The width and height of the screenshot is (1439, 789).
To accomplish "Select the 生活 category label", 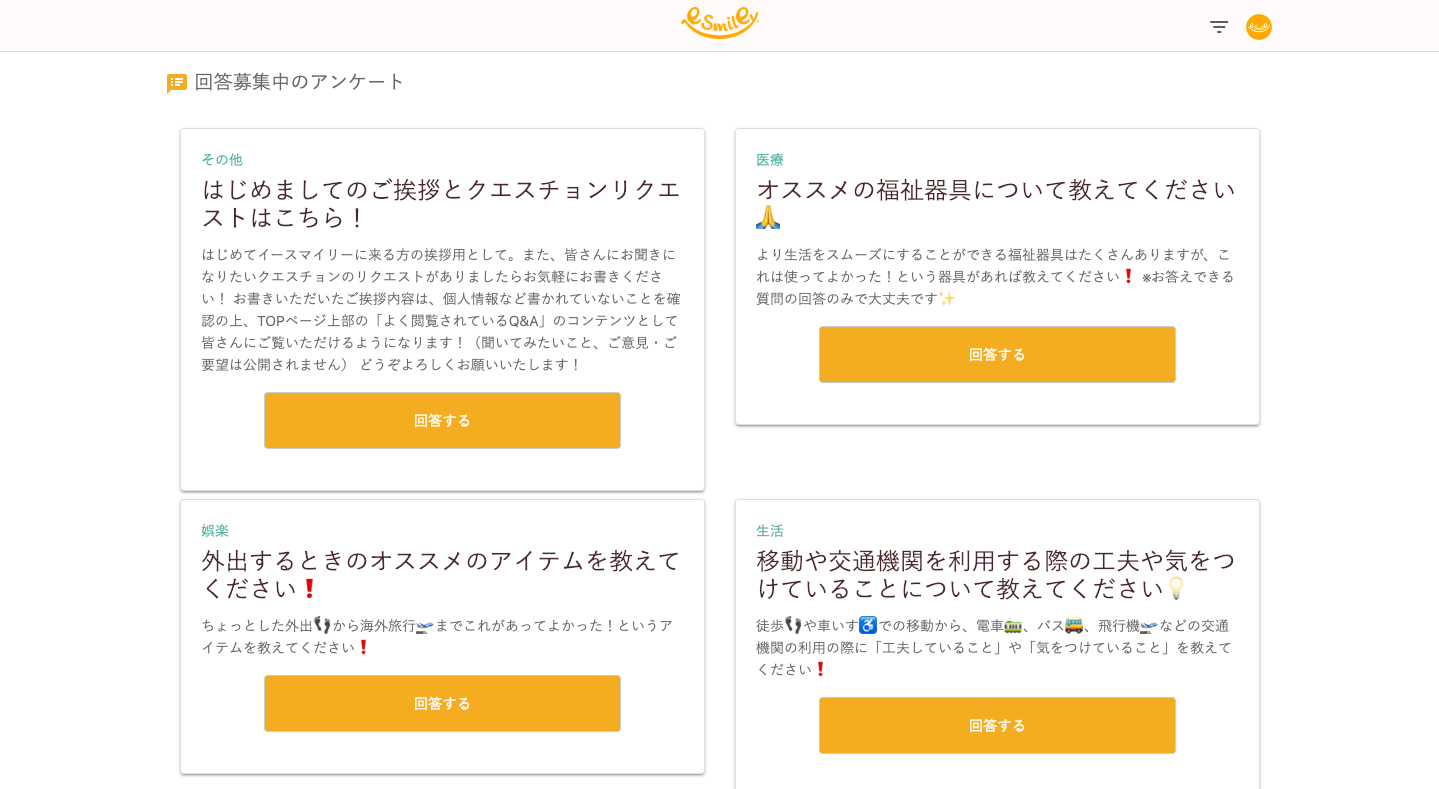I will (770, 530).
